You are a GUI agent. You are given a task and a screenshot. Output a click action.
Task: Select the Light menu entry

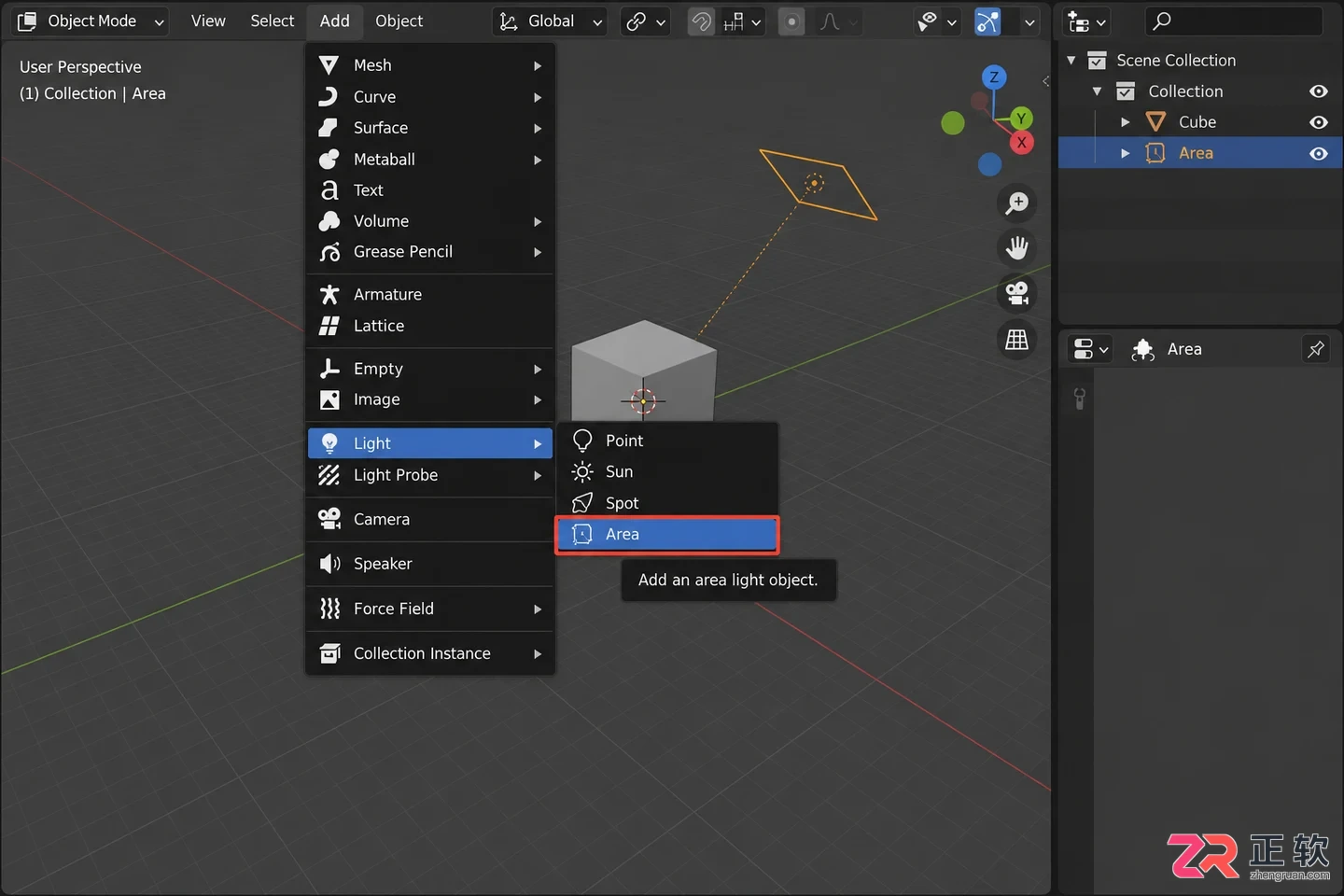(430, 443)
